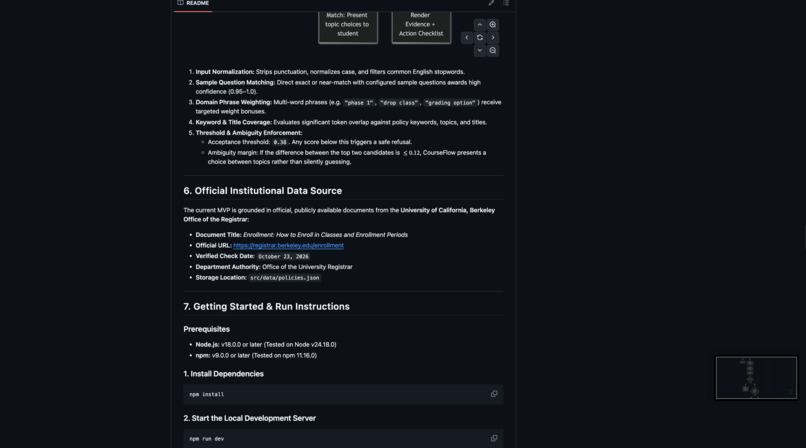
Task: Click the 'Sample Question Matching:' label
Action: [235, 82]
